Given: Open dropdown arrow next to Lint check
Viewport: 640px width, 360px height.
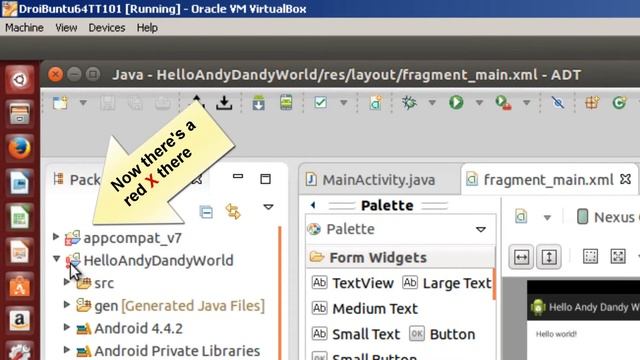Looking at the screenshot, I should point(344,103).
